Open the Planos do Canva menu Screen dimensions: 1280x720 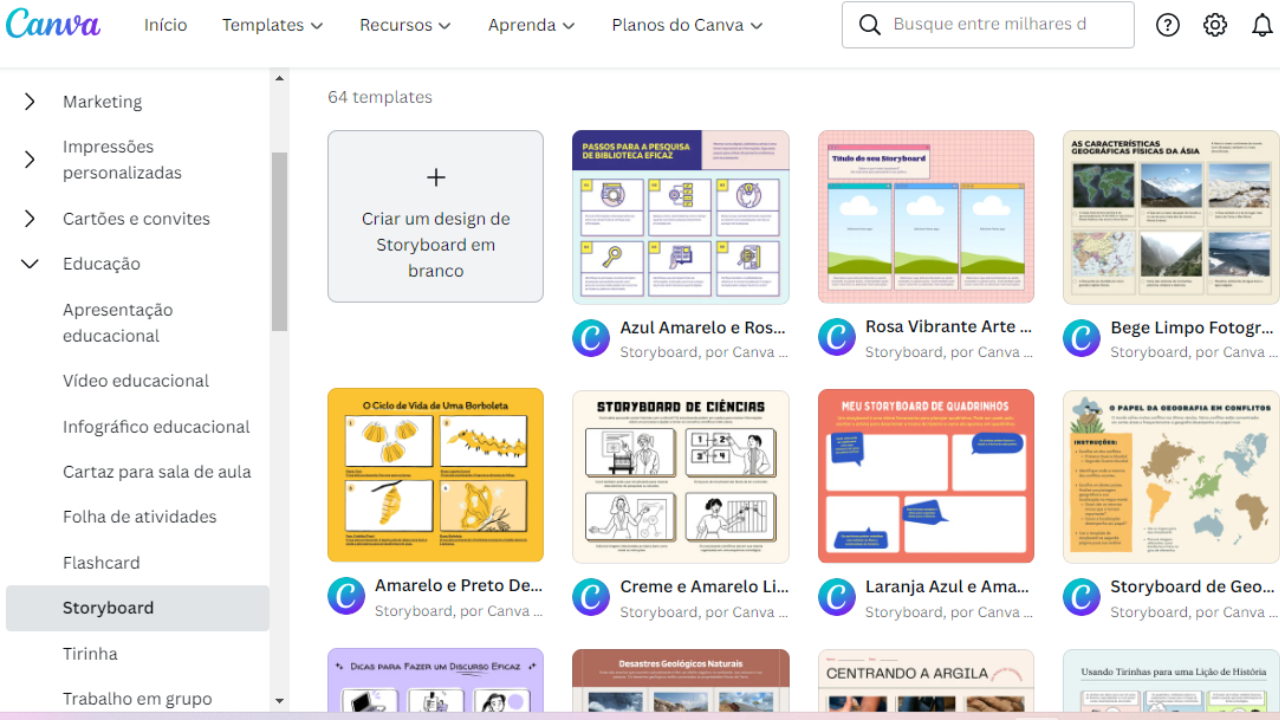click(686, 25)
